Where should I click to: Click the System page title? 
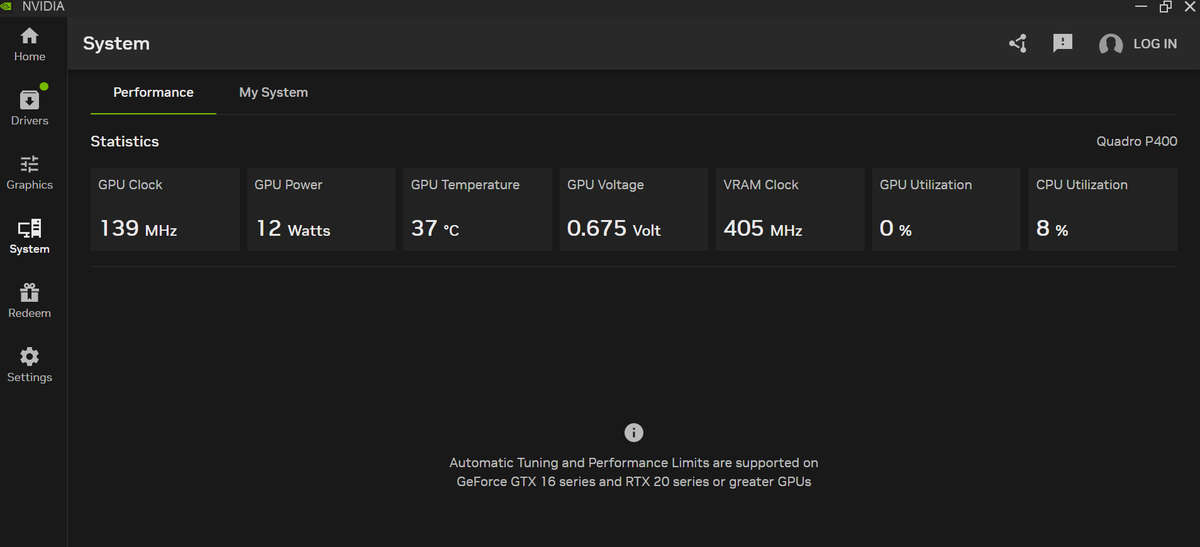click(116, 44)
